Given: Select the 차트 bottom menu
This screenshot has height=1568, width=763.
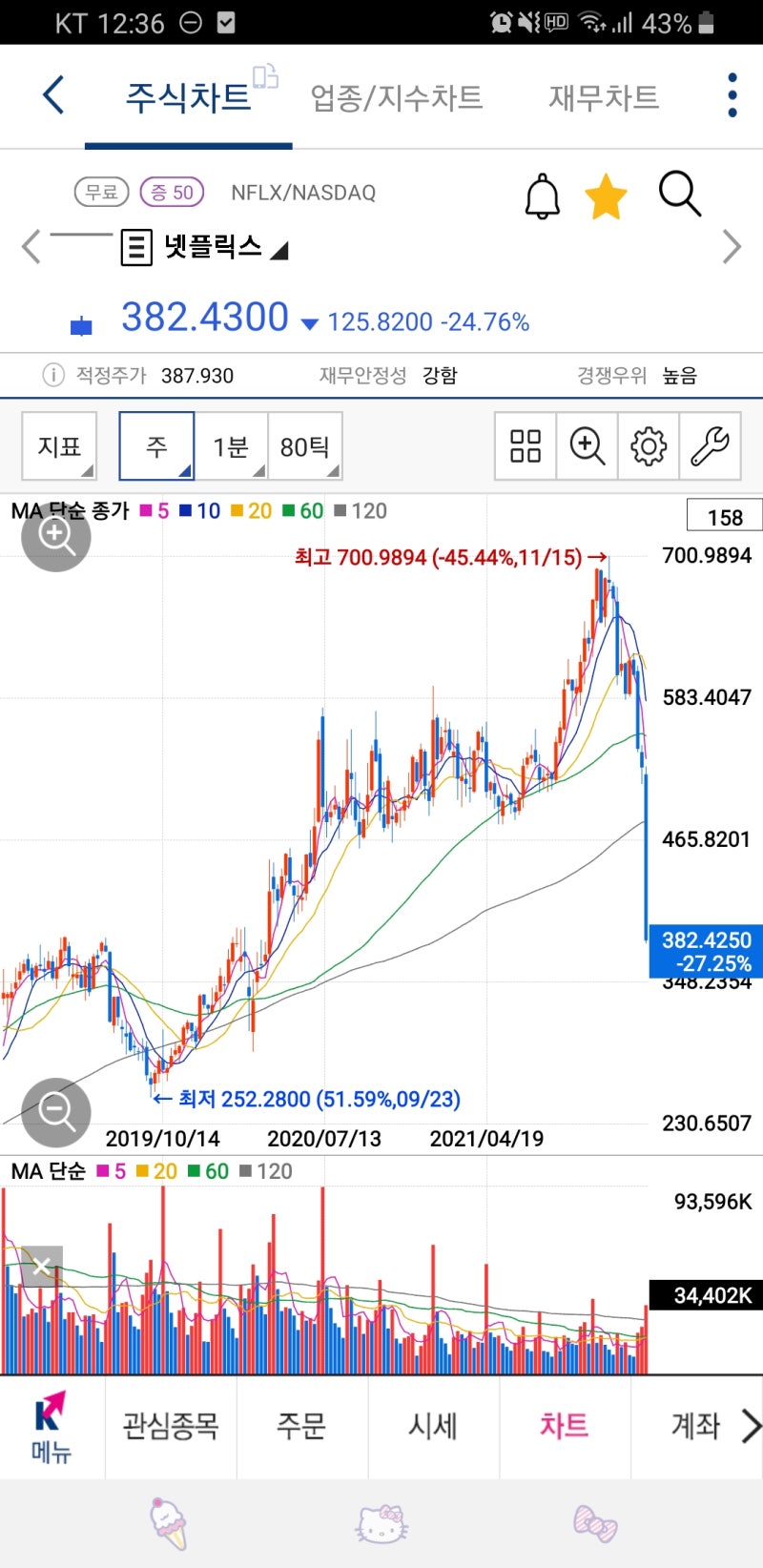Looking at the screenshot, I should pyautogui.click(x=564, y=1426).
